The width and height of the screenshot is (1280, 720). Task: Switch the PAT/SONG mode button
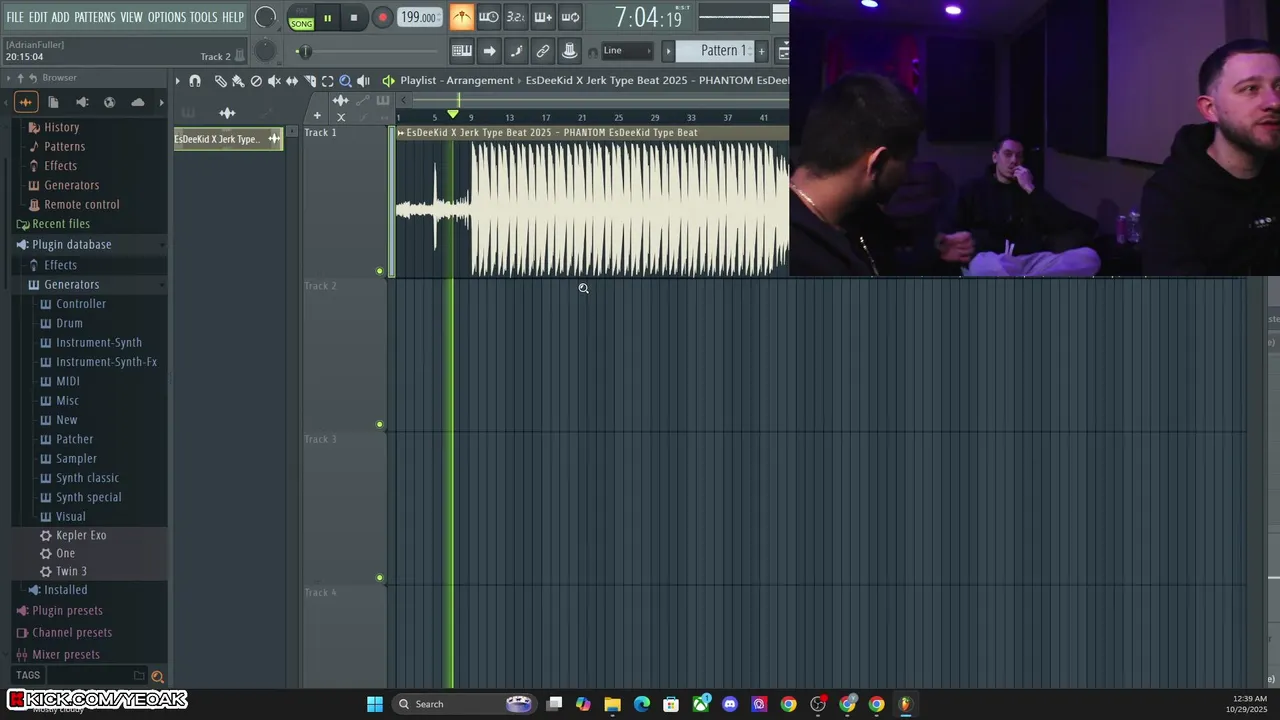pos(301,18)
